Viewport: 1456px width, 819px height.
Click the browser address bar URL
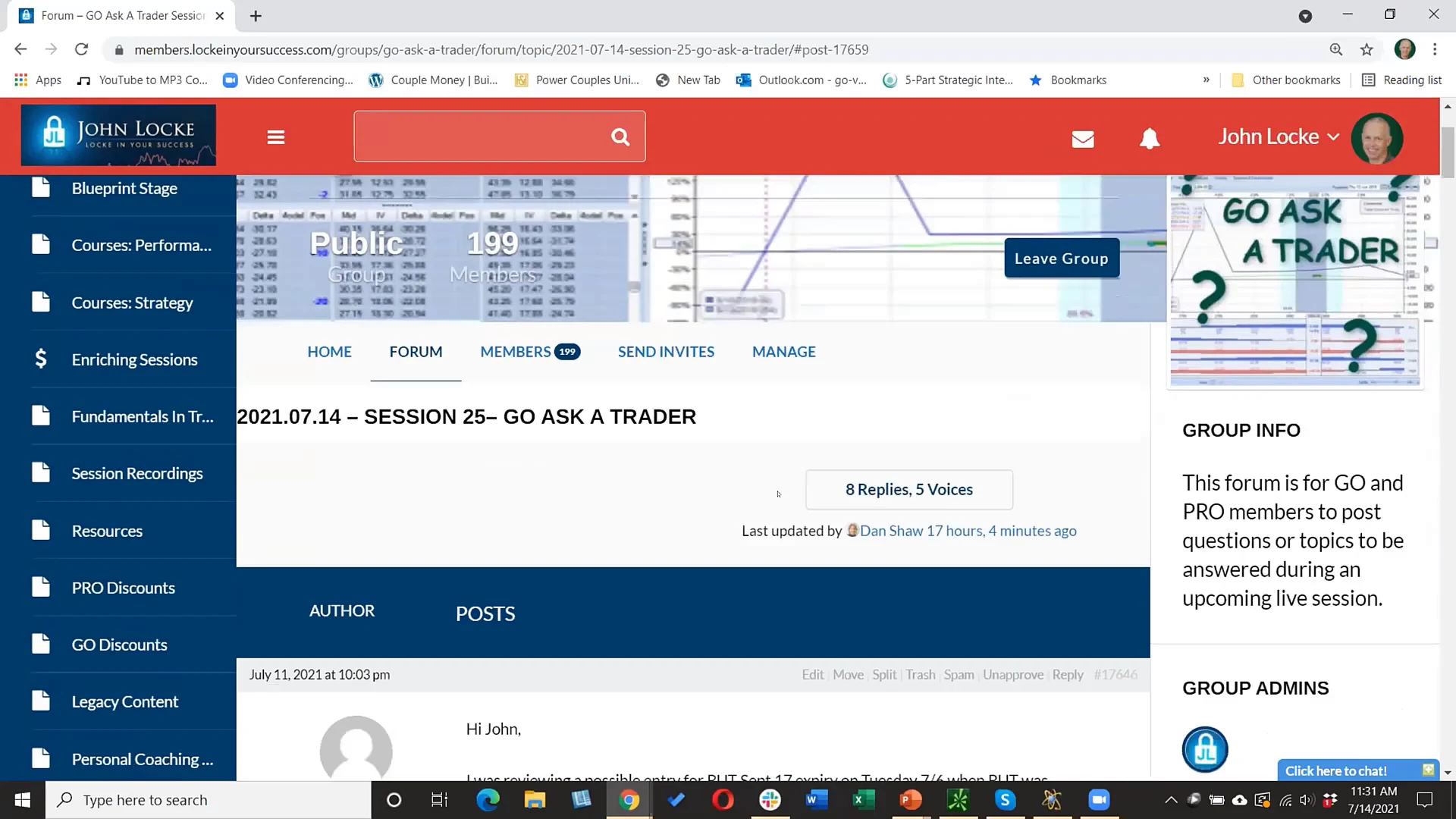[x=501, y=50]
